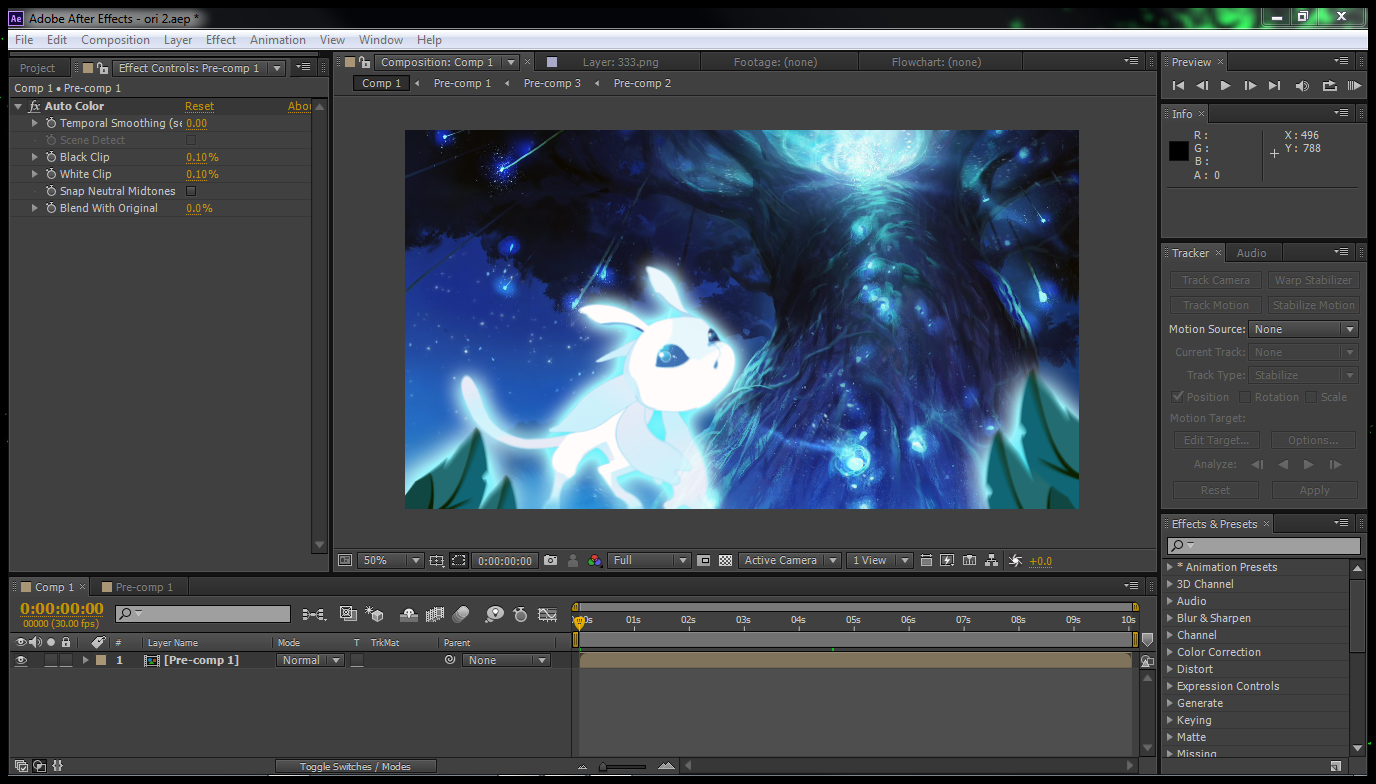
Task: Toggle the transparency grid icon
Action: 726,561
